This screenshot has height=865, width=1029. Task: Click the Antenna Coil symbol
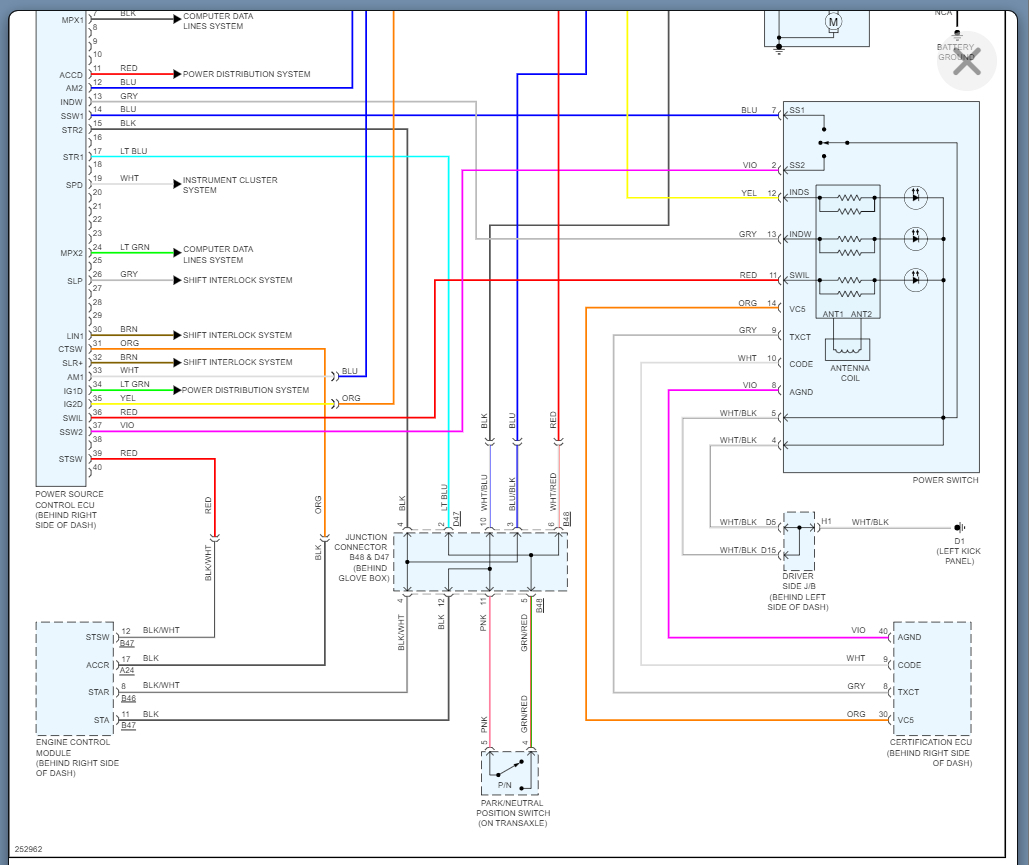click(847, 348)
